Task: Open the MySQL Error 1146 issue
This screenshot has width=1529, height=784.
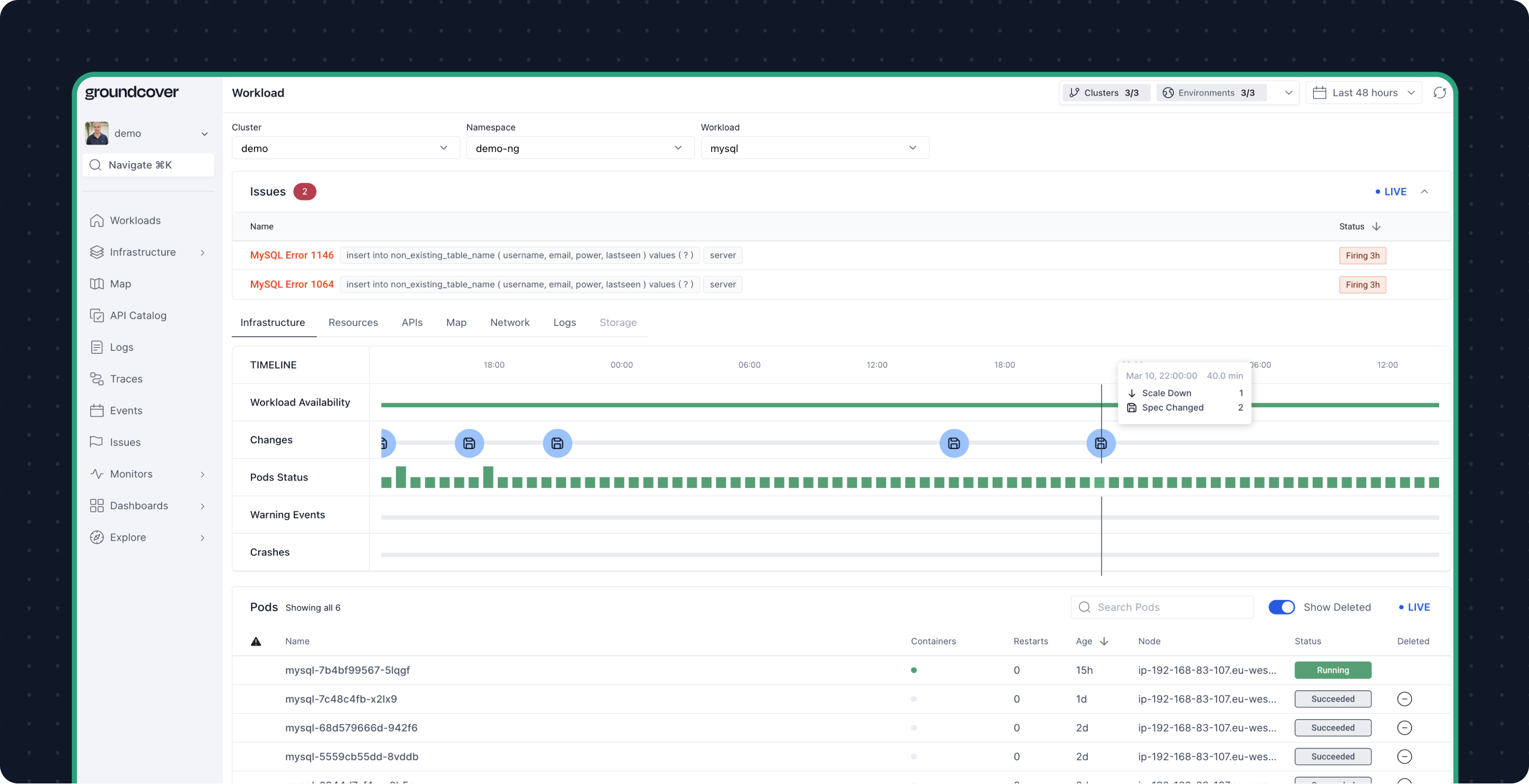Action: [292, 255]
